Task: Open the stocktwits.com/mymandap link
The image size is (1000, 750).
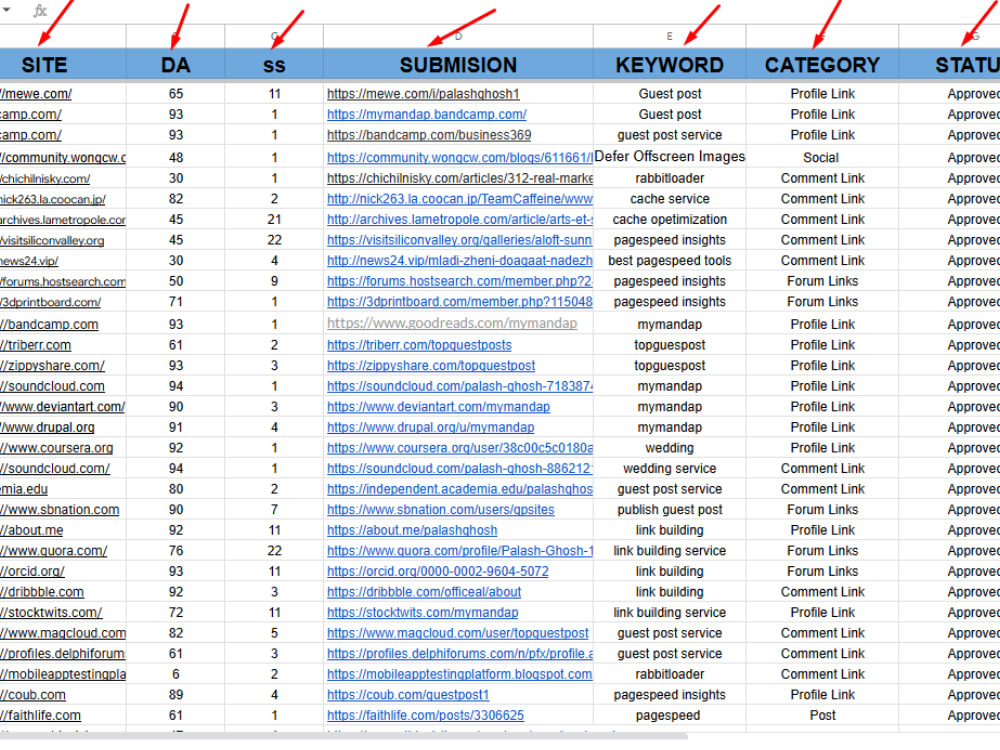Action: click(422, 612)
